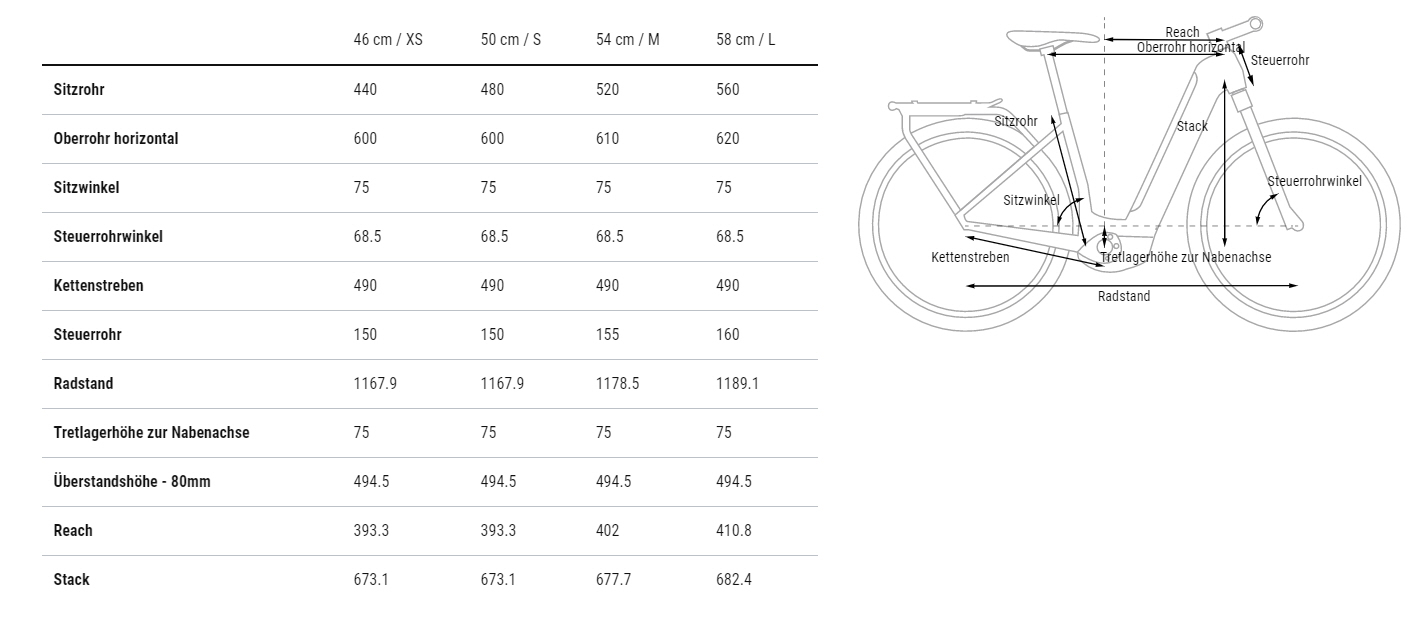Screen dimensions: 1418x627
Task: Select the Kettenstreben row label in table
Action: 99,285
